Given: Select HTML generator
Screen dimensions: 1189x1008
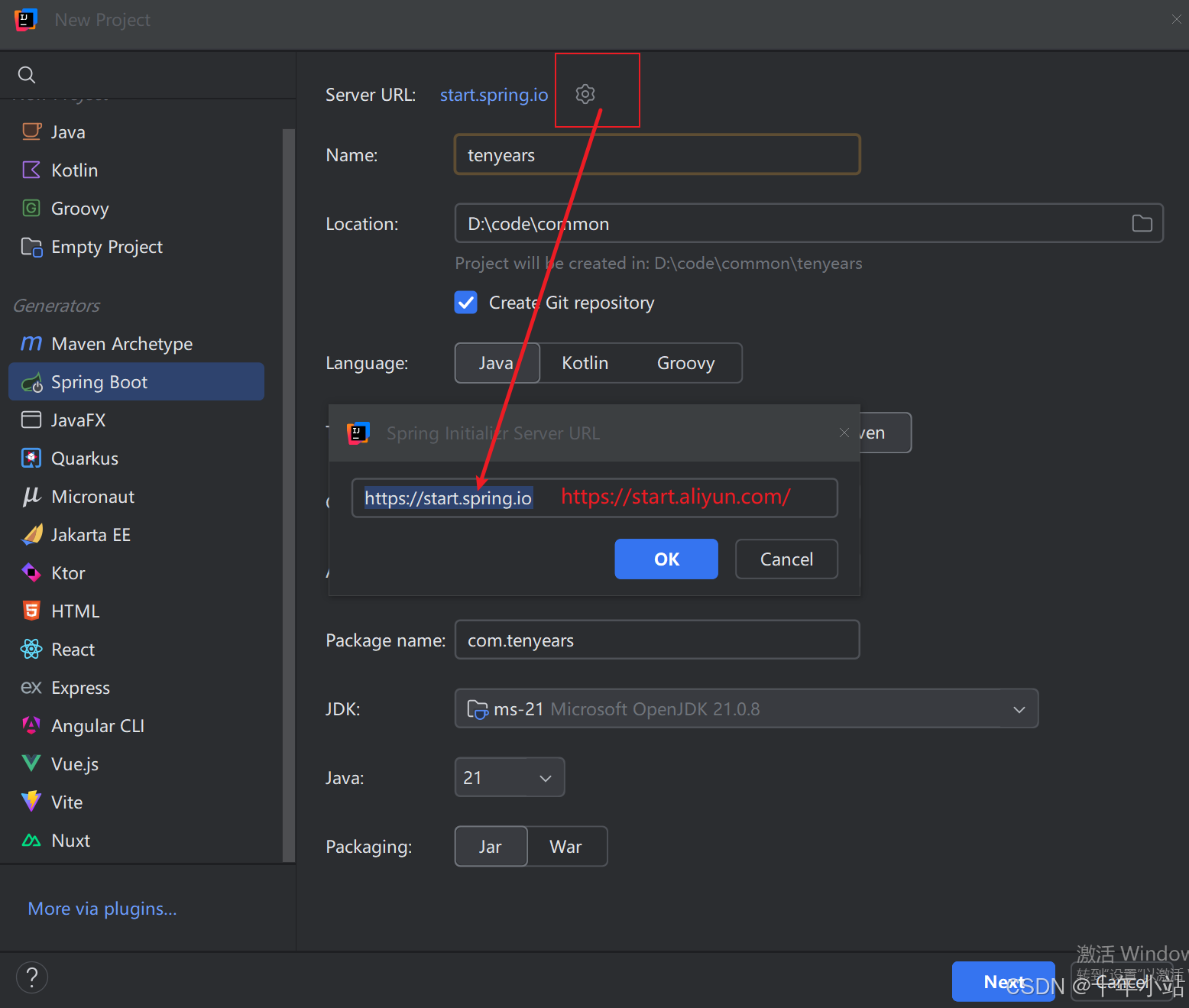Looking at the screenshot, I should 136,611.
